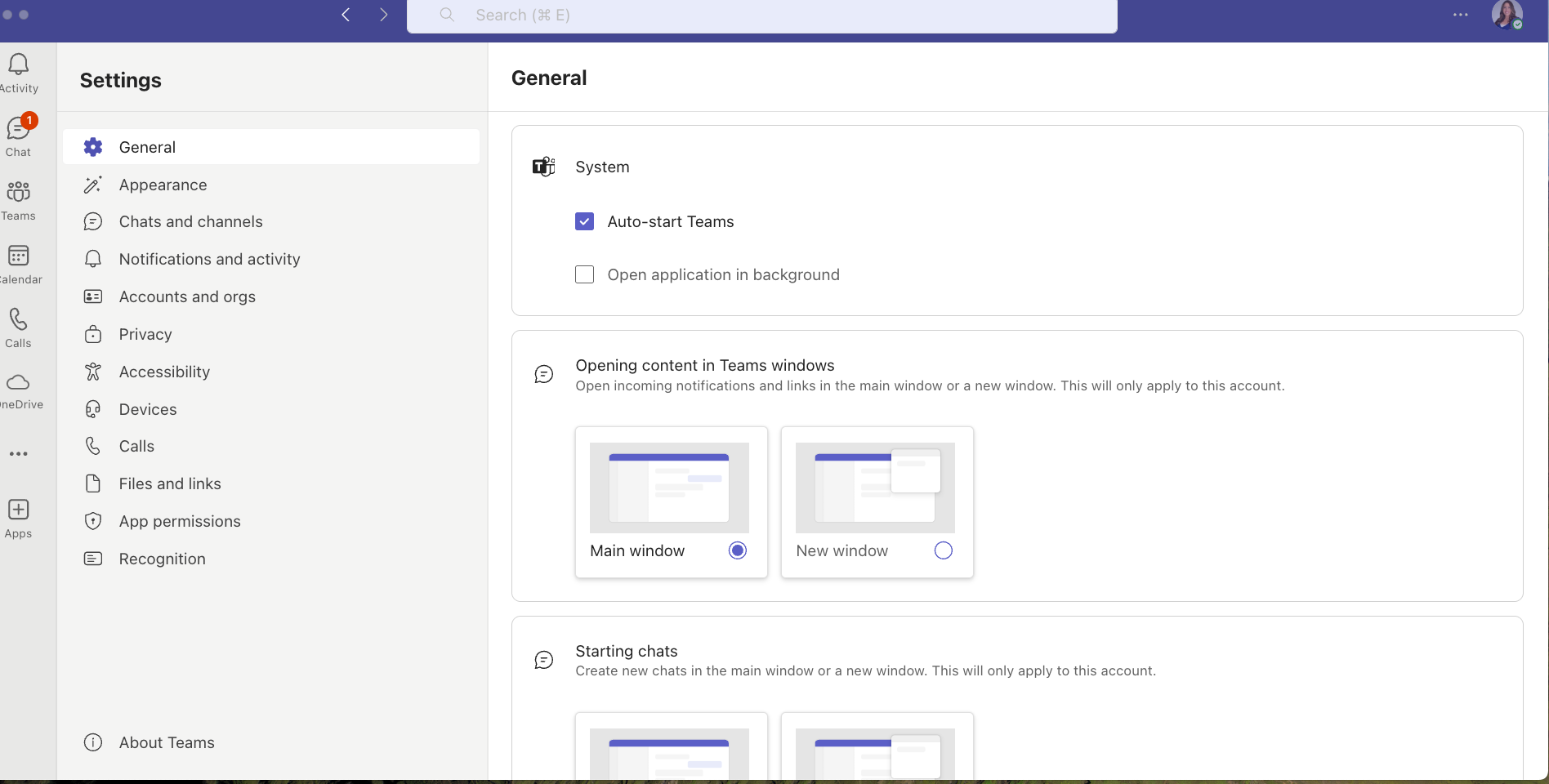The width and height of the screenshot is (1549, 784).
Task: Click the About Teams info icon
Action: tap(93, 742)
